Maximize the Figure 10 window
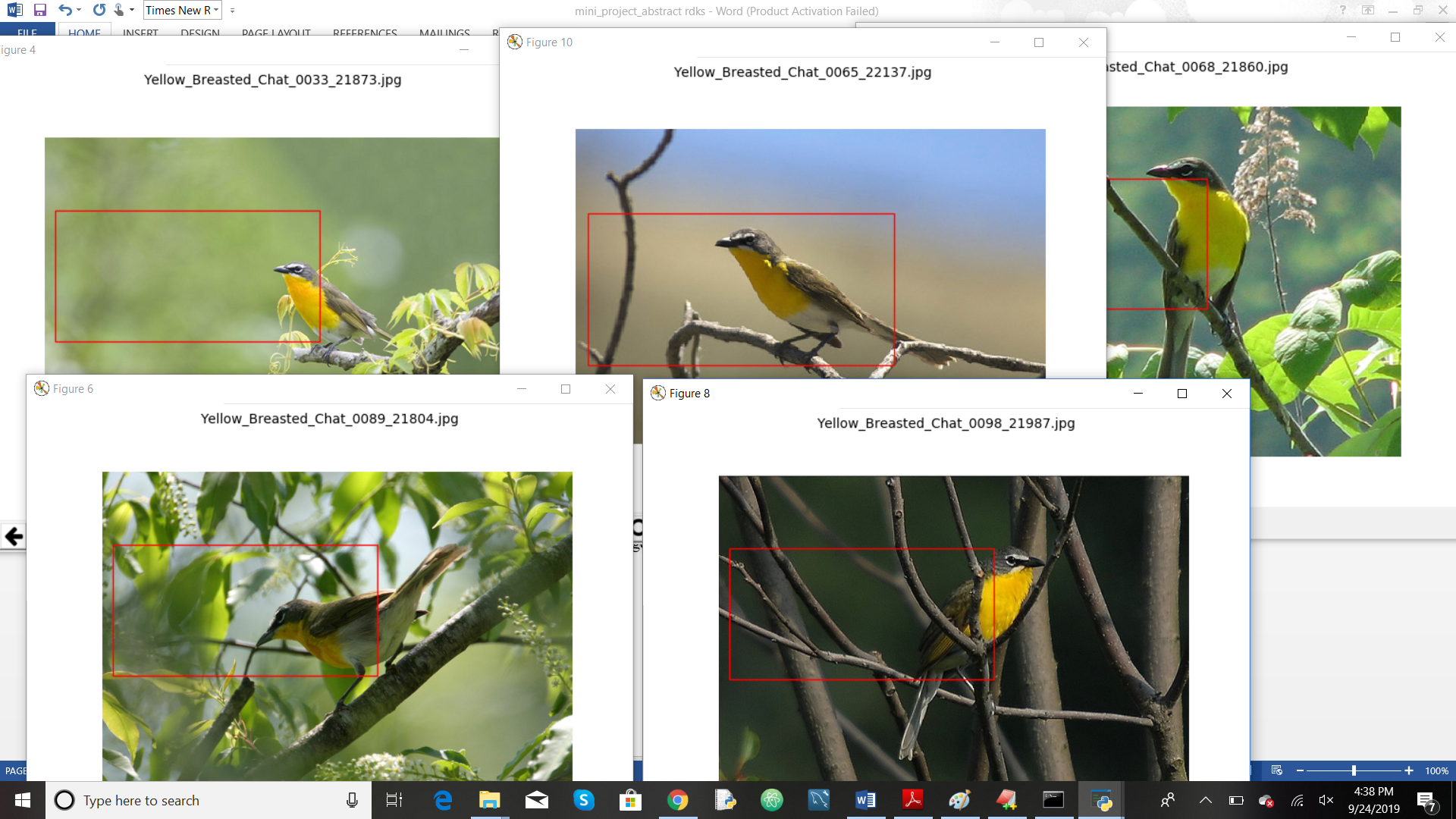The width and height of the screenshot is (1456, 819). 1039,42
